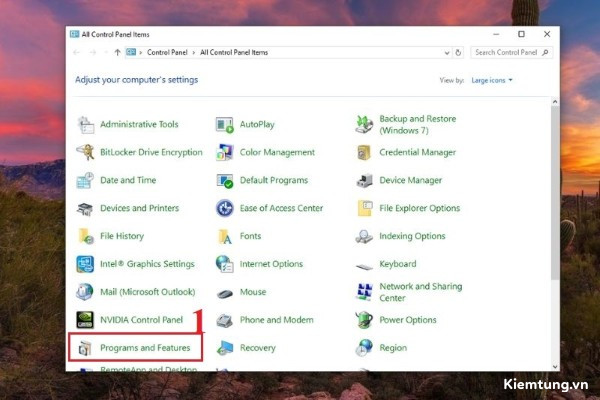Click the breadcrumb arrow after Control Panel
600x400 pixels.
[194, 52]
